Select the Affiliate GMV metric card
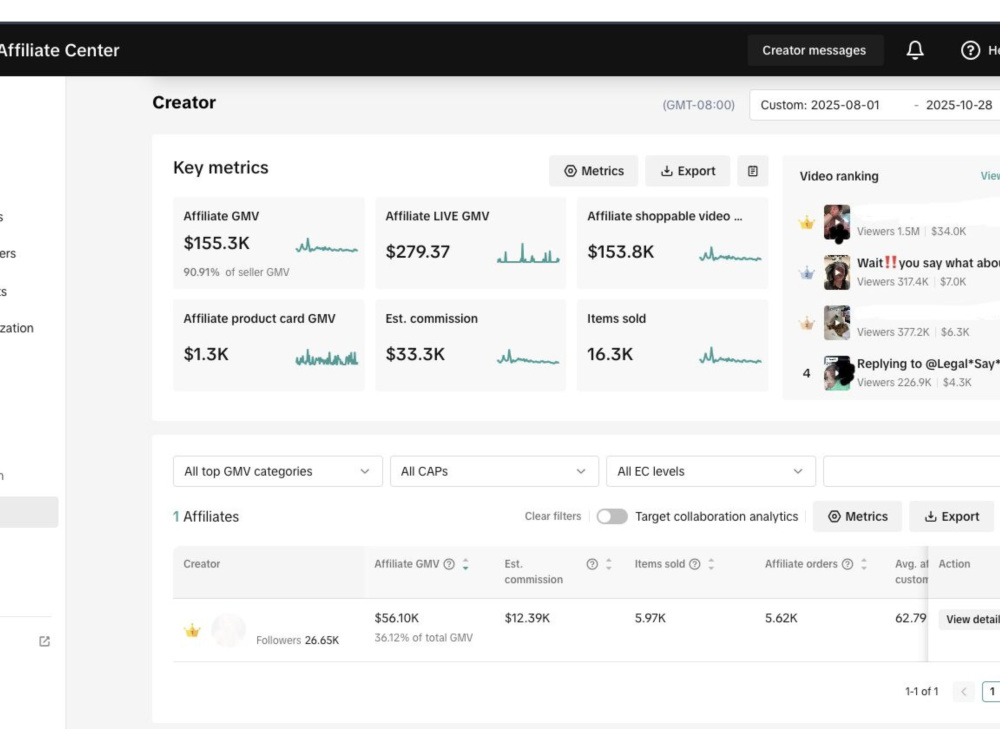The height and width of the screenshot is (750, 1000). point(268,243)
